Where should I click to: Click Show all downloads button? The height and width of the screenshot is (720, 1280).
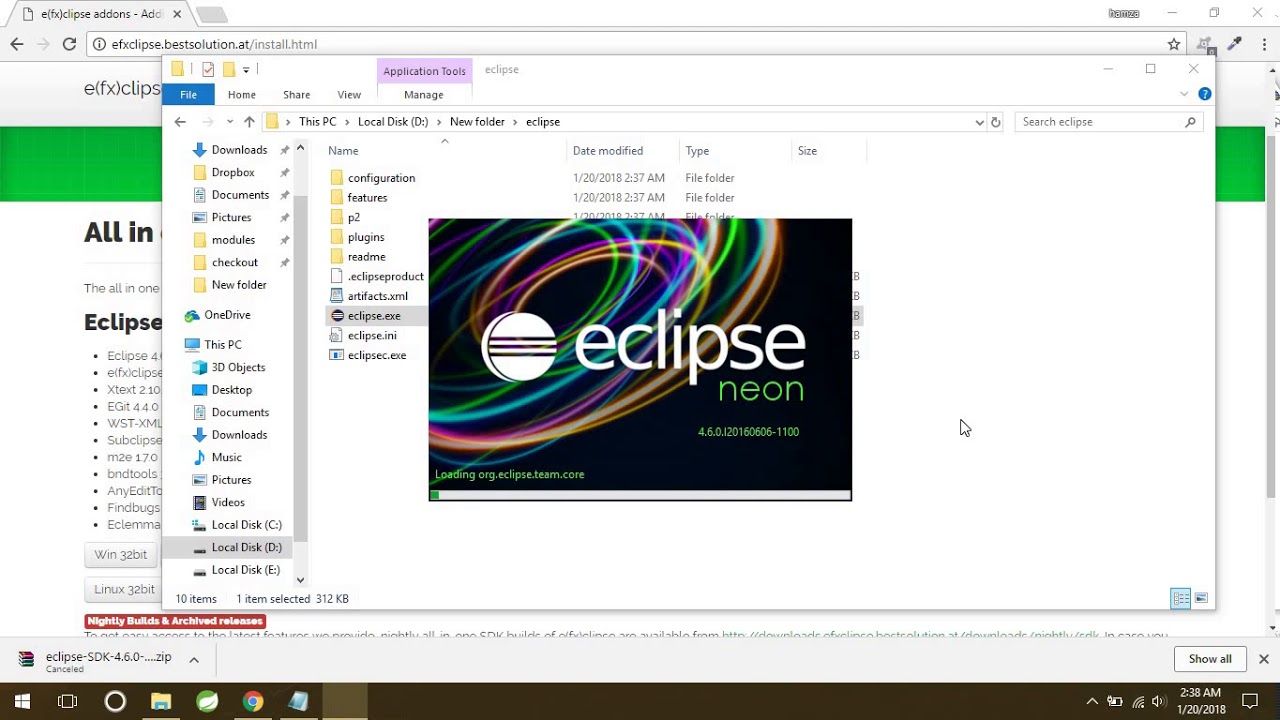click(x=1210, y=659)
